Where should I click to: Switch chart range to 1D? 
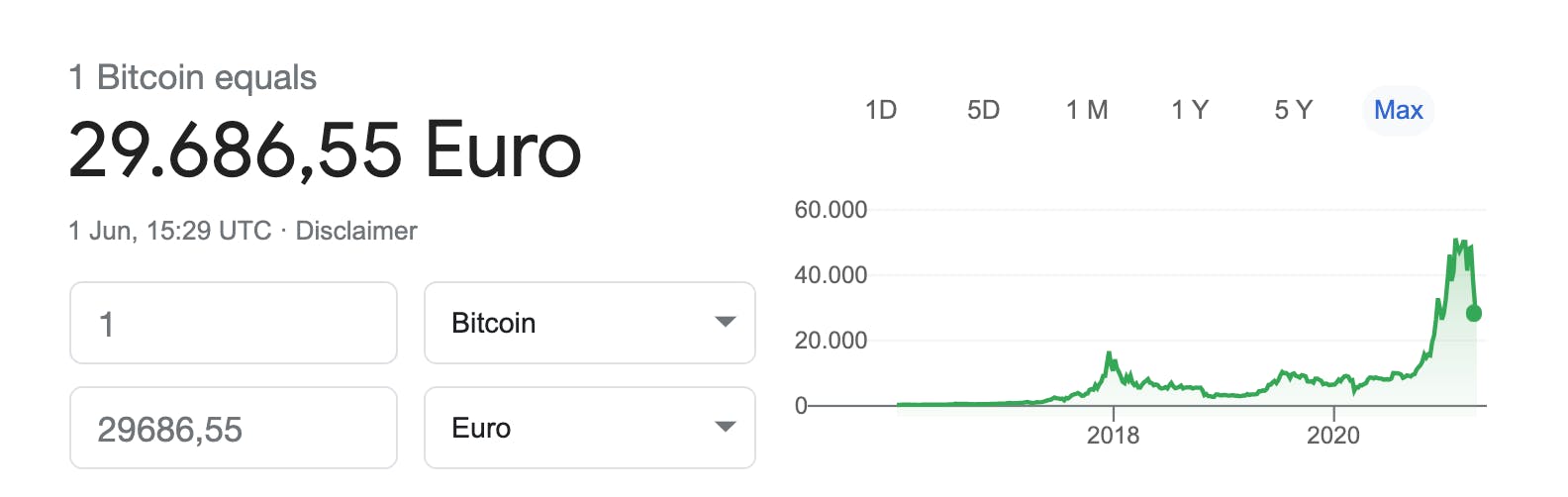(x=881, y=110)
